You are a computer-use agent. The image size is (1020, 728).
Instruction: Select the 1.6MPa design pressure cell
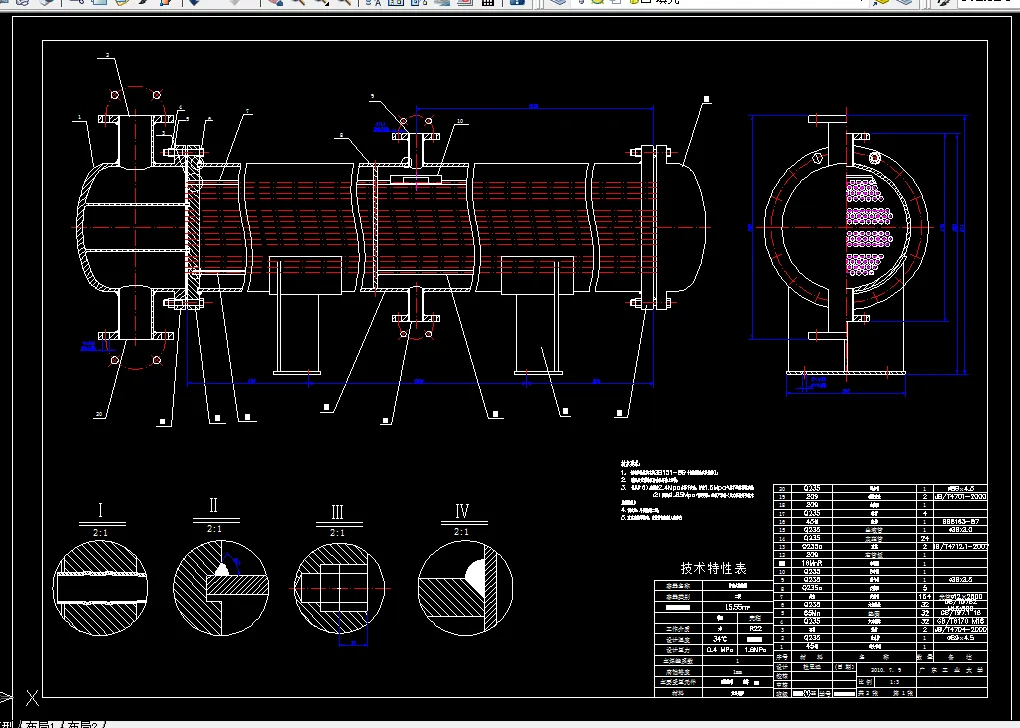tap(755, 649)
